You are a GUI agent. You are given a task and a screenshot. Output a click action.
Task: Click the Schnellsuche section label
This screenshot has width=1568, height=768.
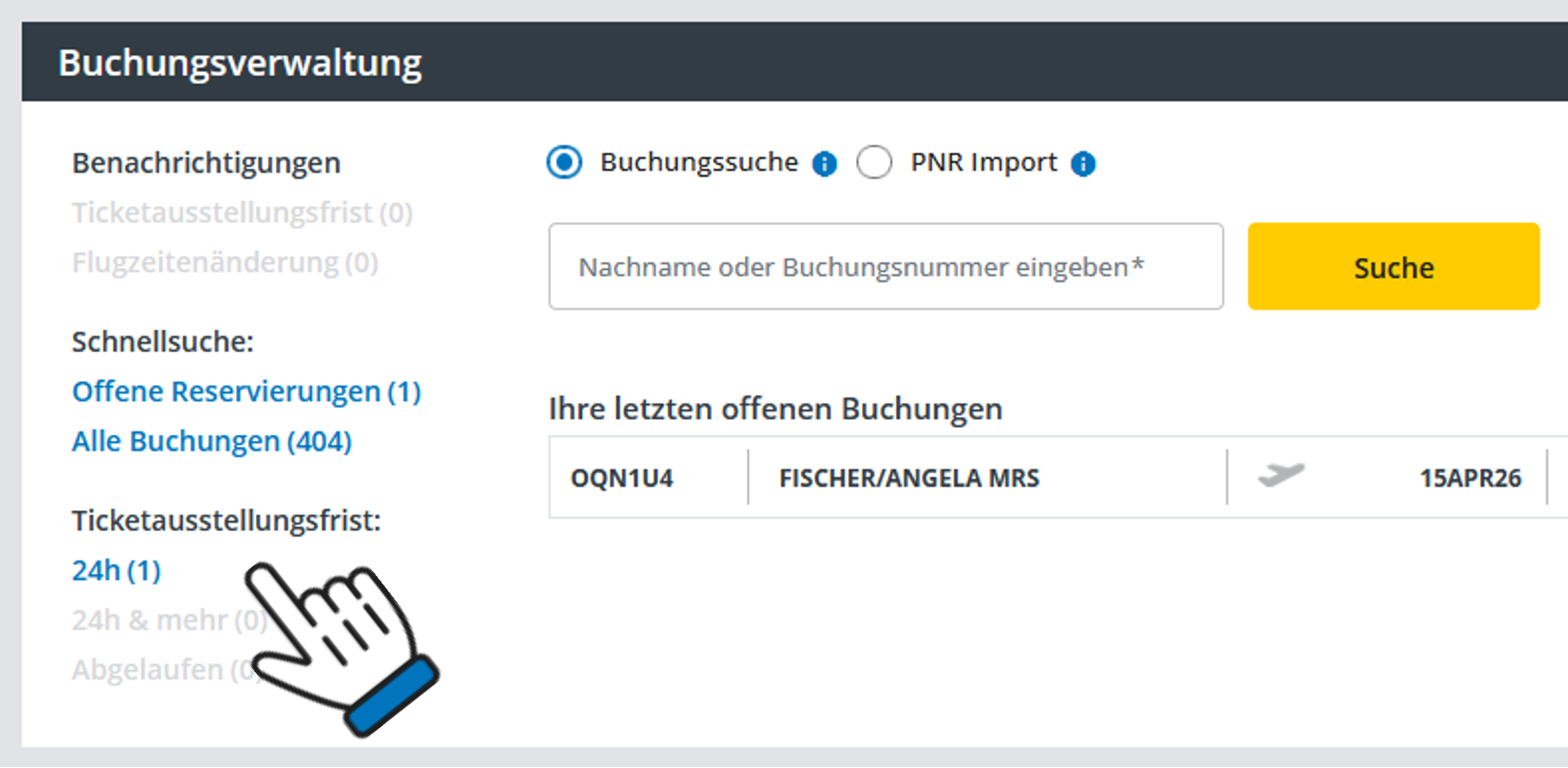162,342
